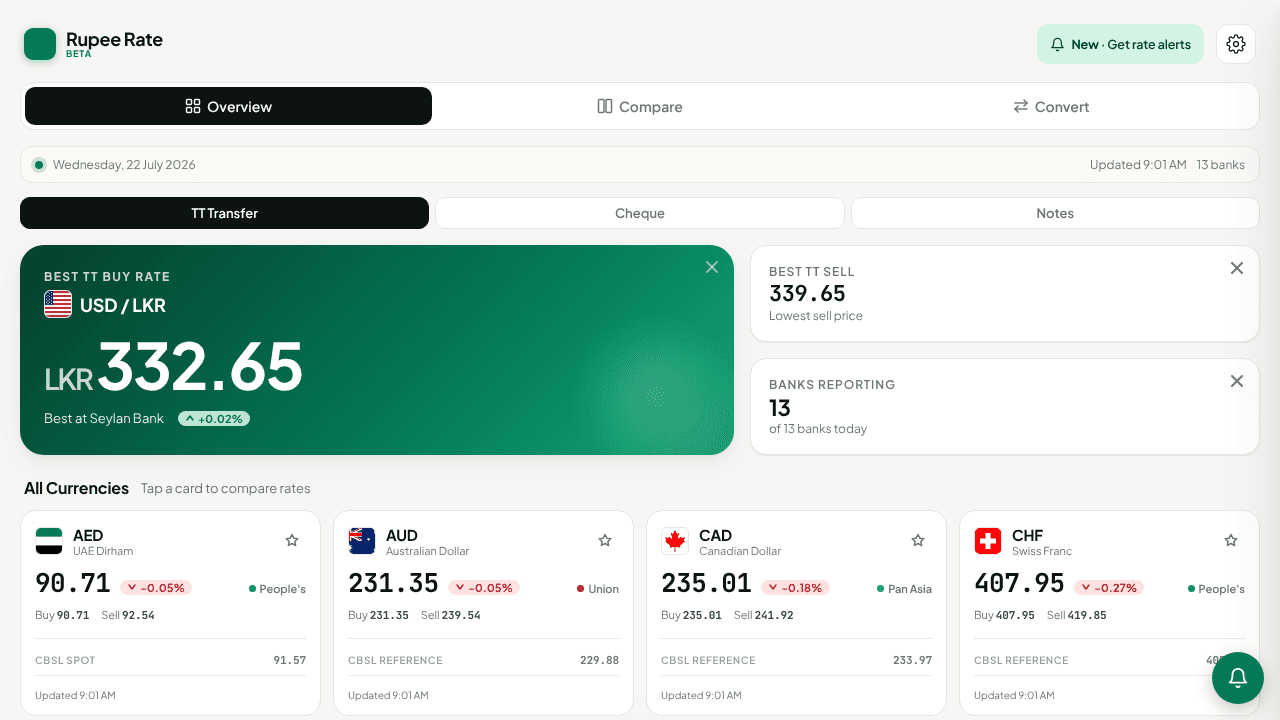Click the CAD -0.18% change badge

(x=796, y=588)
